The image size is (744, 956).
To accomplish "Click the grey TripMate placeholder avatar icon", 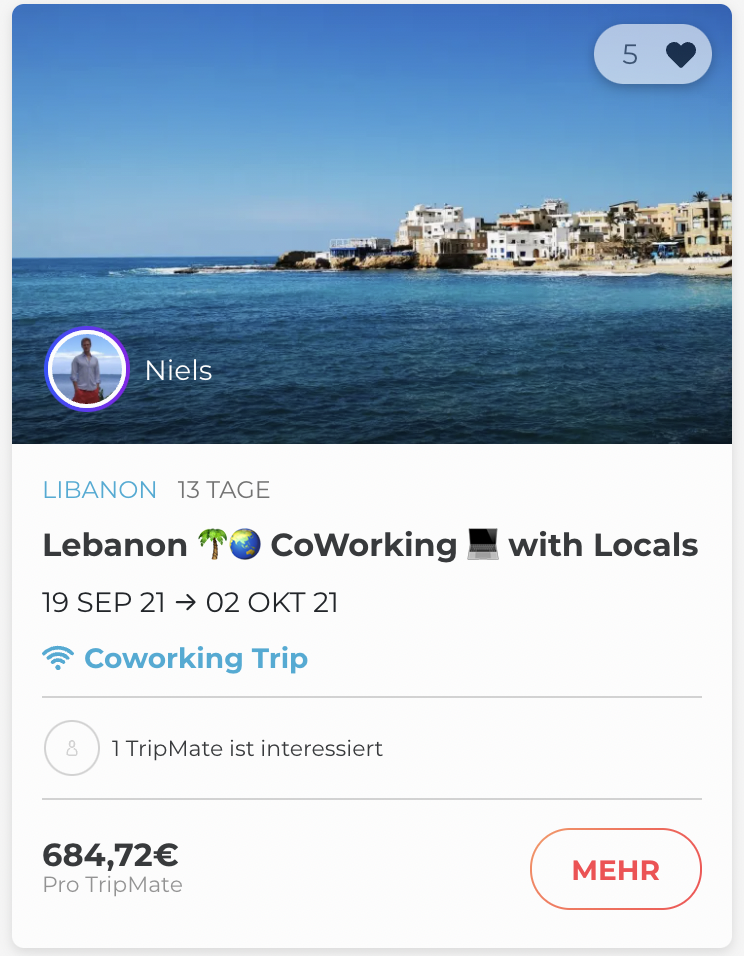I will 72,748.
